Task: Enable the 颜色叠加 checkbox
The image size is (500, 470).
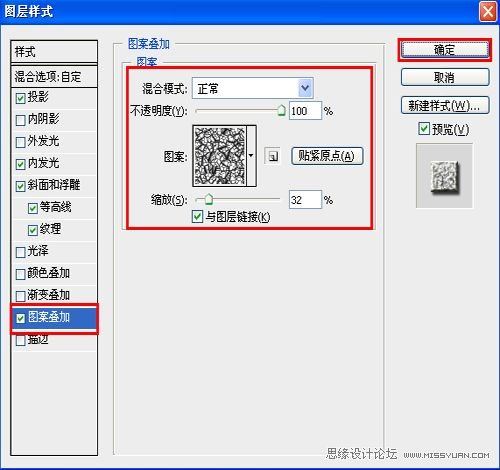Action: (21, 274)
